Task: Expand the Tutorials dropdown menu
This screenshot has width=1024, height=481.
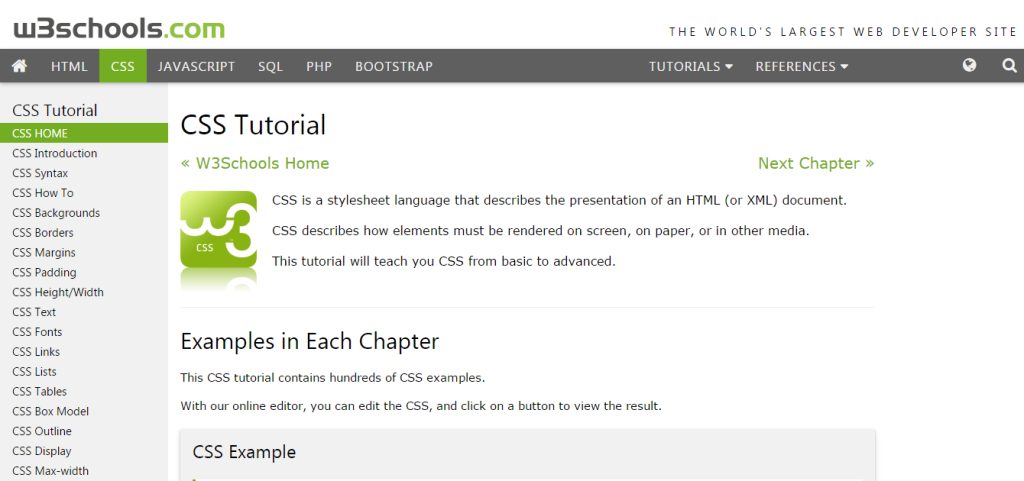Action: (690, 67)
